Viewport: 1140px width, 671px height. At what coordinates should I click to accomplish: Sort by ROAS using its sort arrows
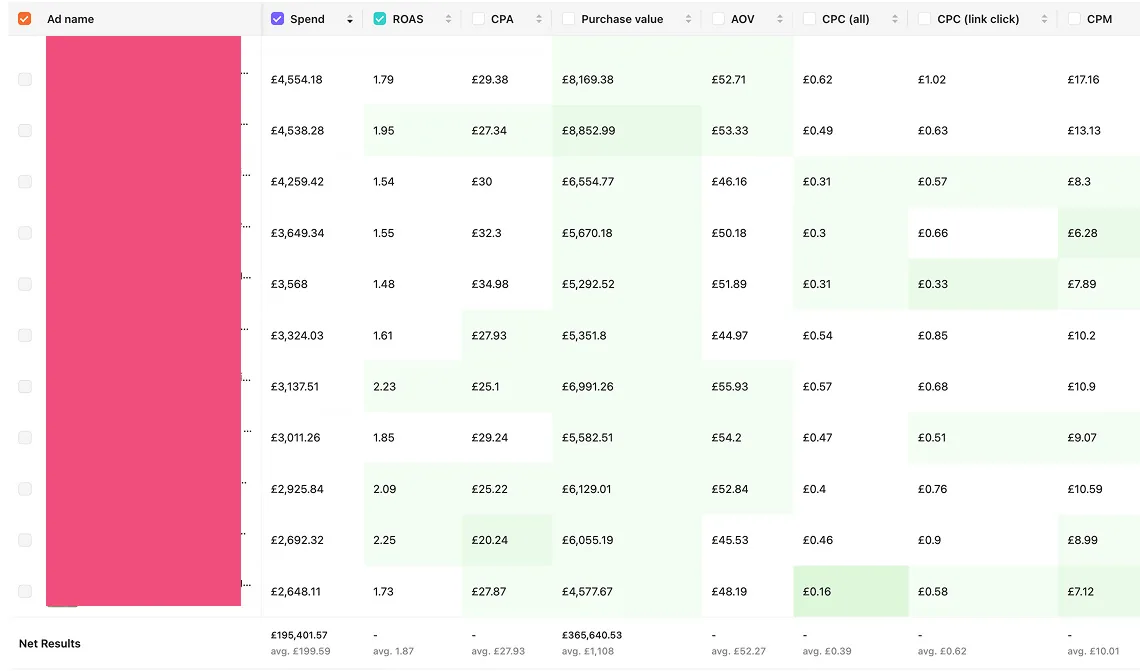point(448,20)
